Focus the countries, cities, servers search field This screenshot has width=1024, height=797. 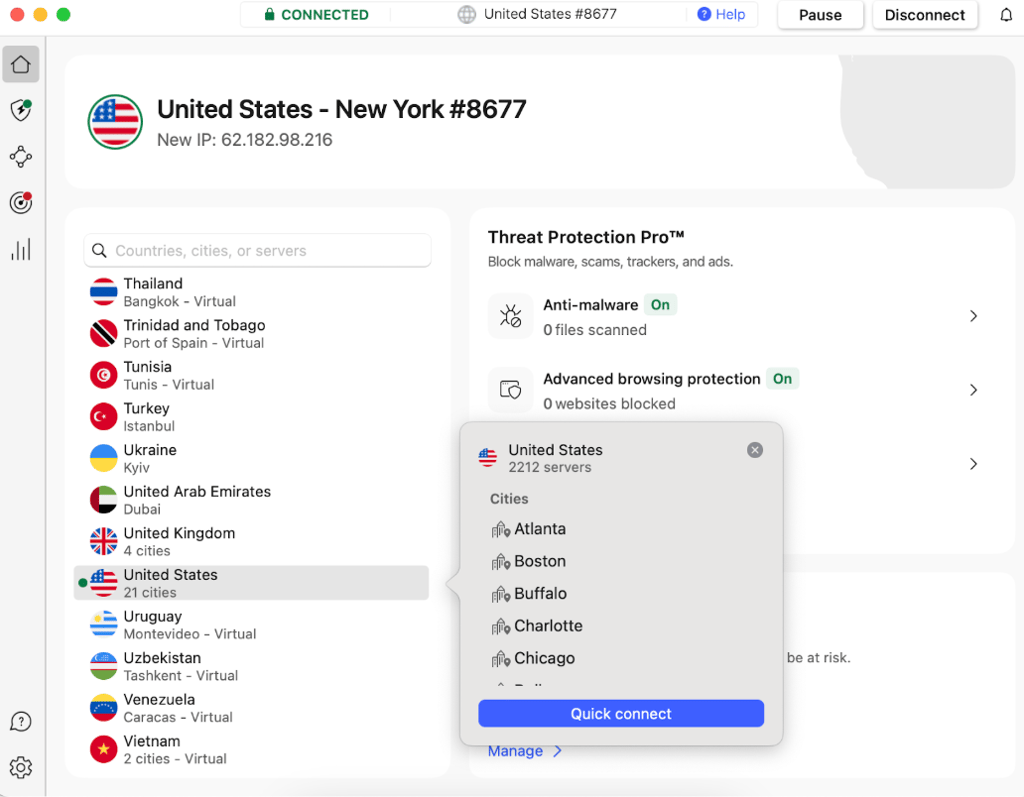(257, 251)
